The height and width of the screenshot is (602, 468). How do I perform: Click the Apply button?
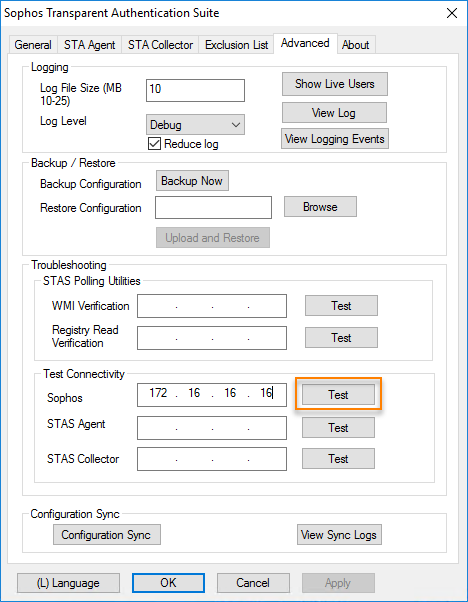tap(338, 583)
